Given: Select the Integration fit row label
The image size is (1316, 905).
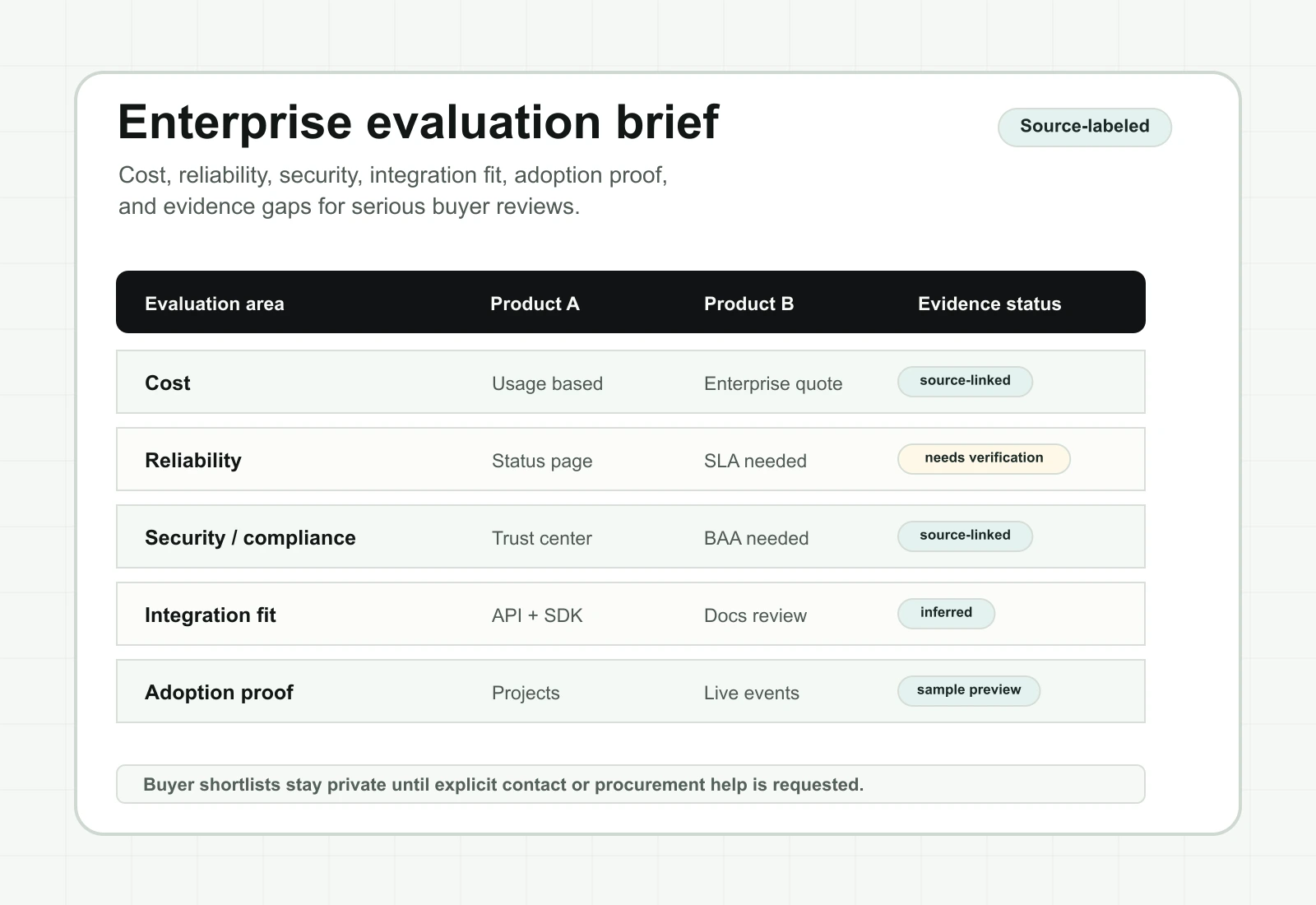Looking at the screenshot, I should click(x=211, y=615).
